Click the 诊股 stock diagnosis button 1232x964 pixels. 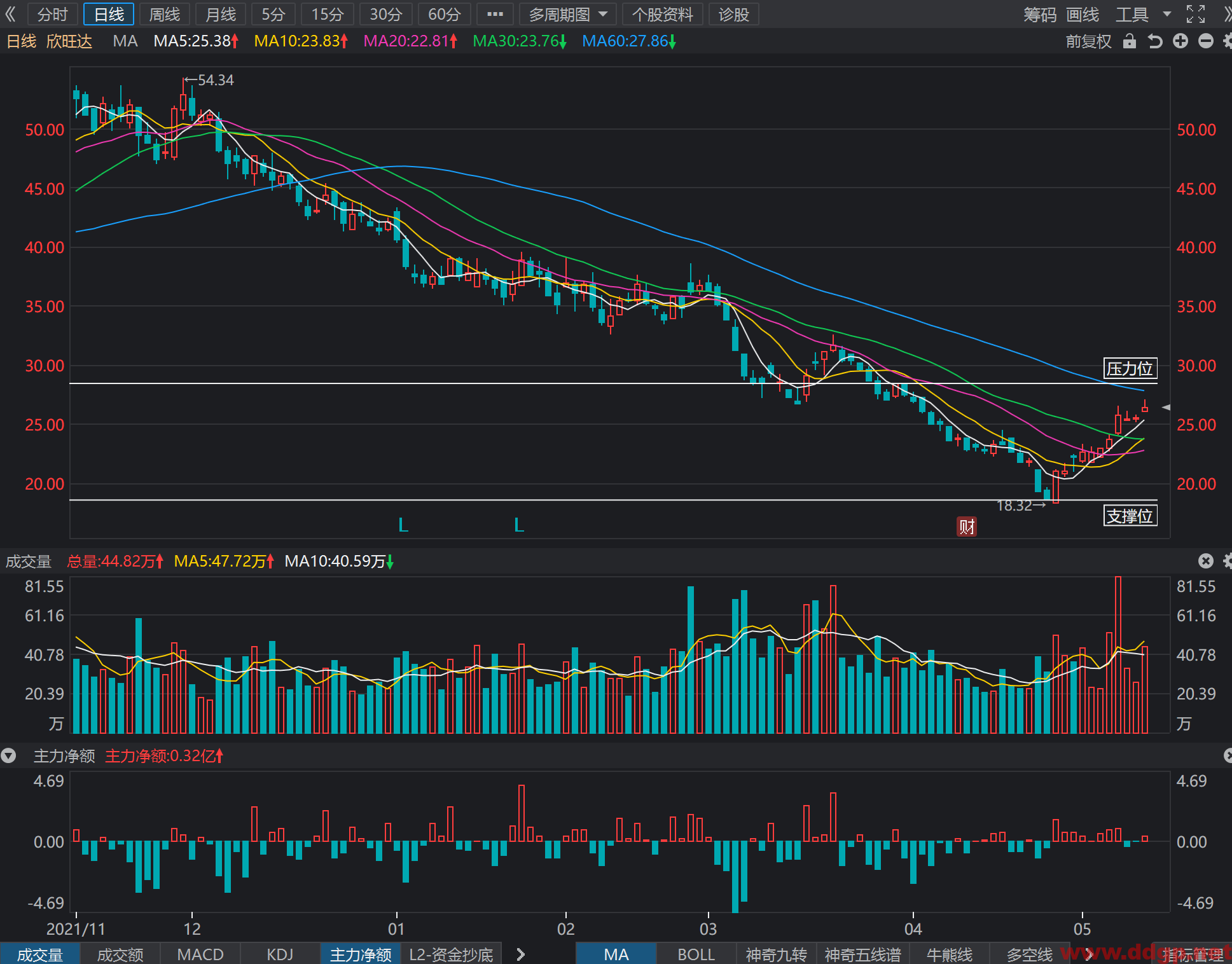click(x=733, y=14)
